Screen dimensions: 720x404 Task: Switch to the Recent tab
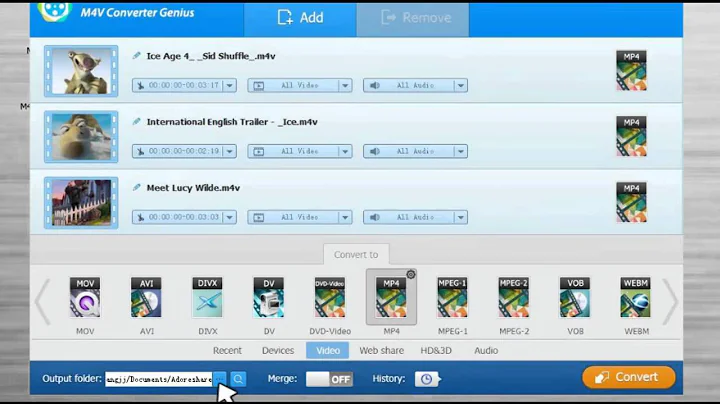227,350
